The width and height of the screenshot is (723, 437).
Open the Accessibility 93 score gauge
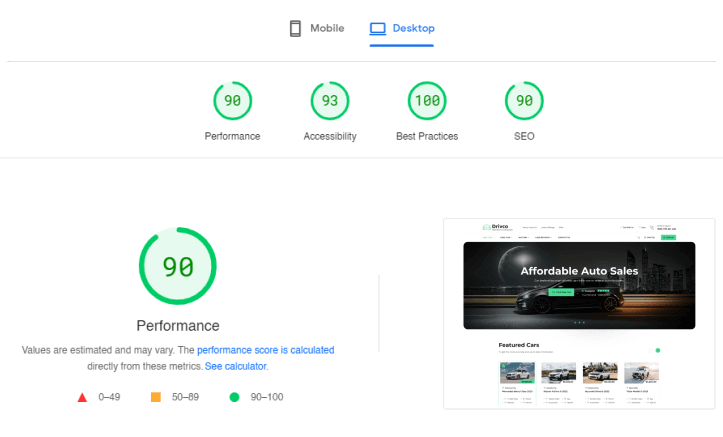[x=330, y=100]
